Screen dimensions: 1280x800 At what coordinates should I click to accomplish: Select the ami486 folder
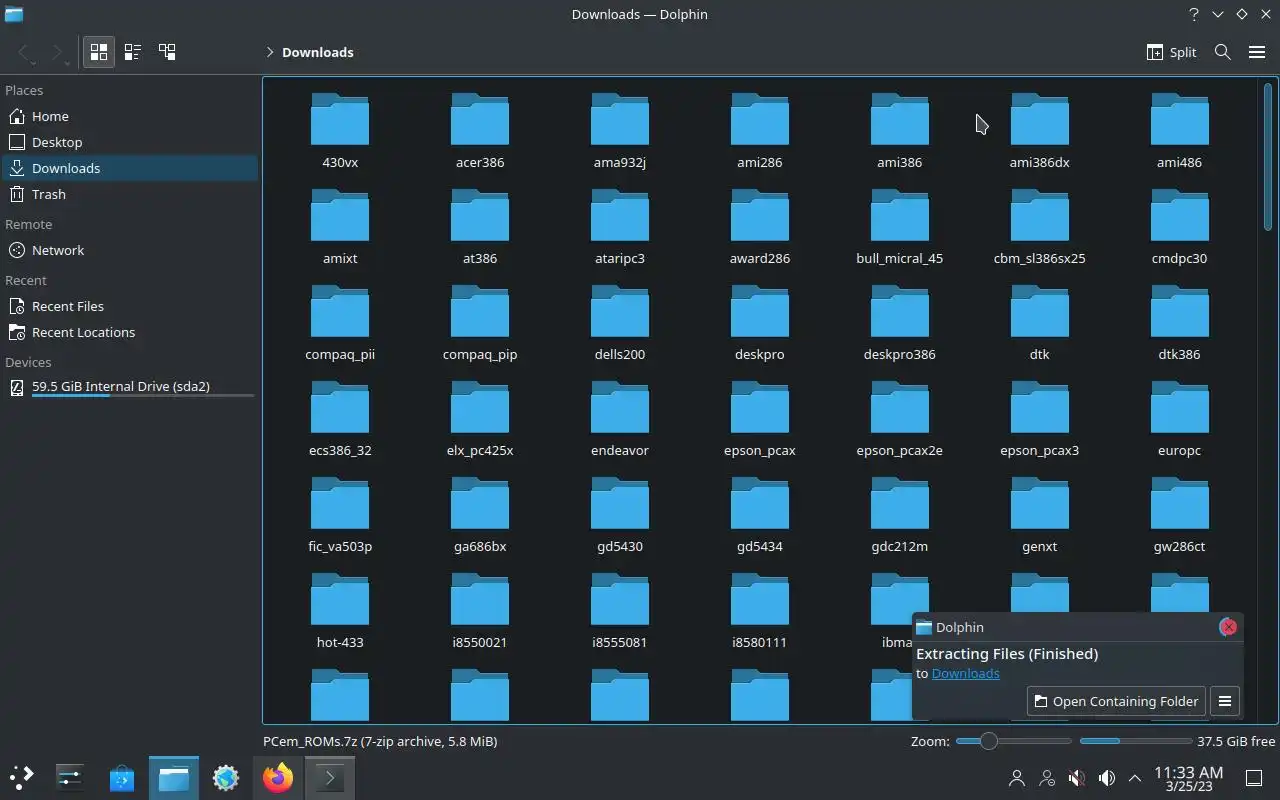[1180, 131]
